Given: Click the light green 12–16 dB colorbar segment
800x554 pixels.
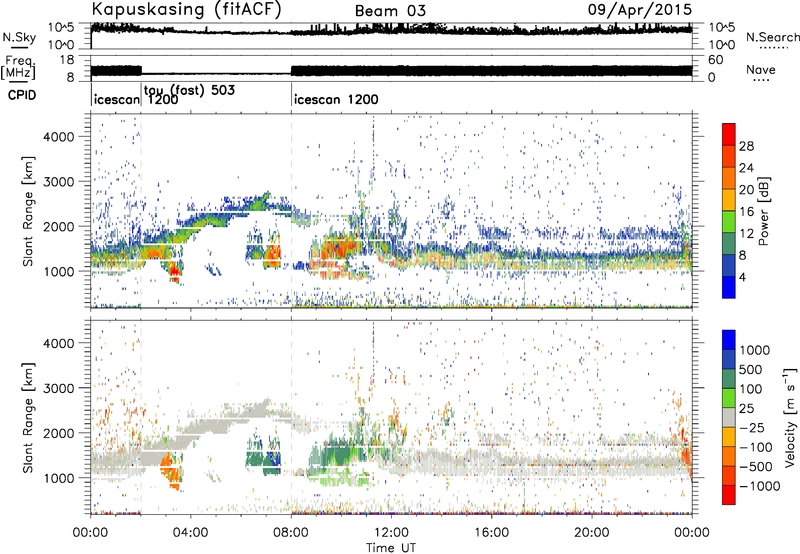Looking at the screenshot, I should (729, 221).
